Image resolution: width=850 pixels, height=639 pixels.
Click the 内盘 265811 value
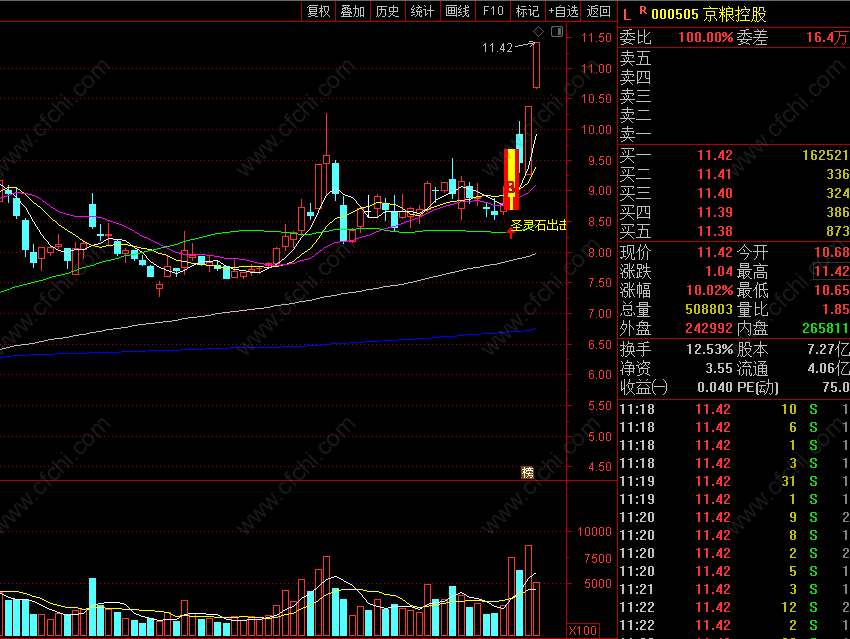825,328
